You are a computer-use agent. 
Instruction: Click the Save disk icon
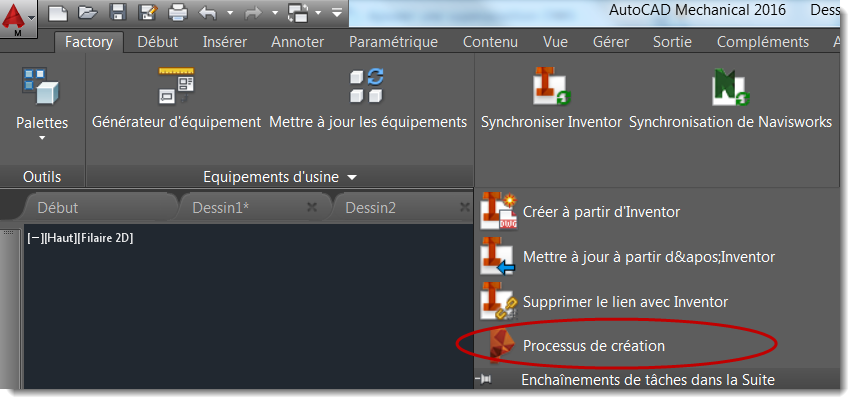pos(117,12)
